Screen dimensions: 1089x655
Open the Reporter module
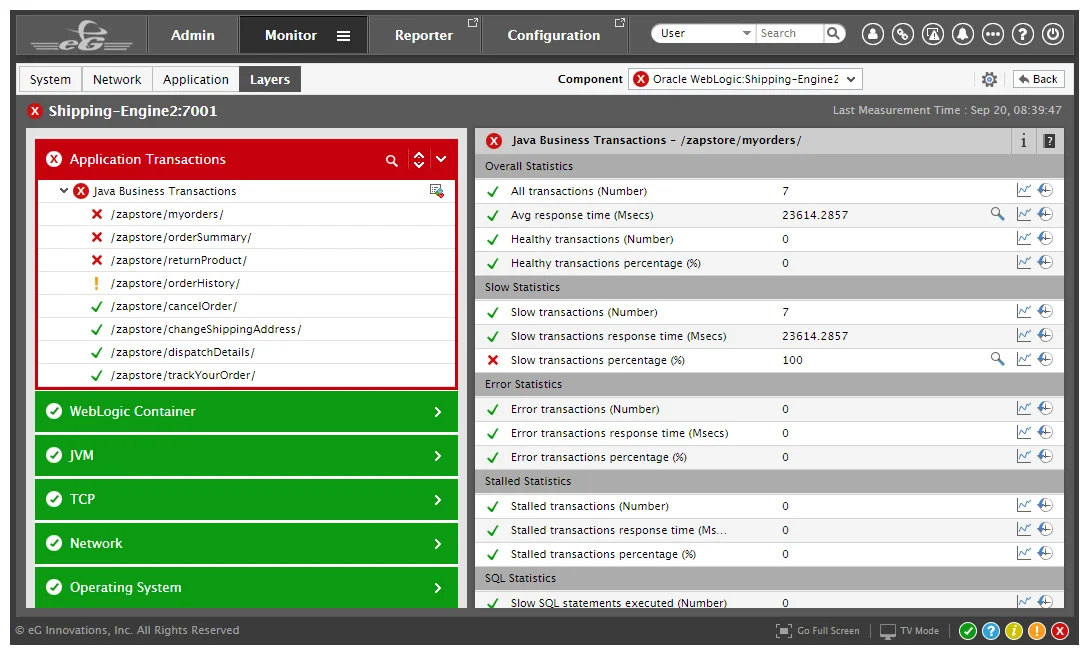pos(424,35)
